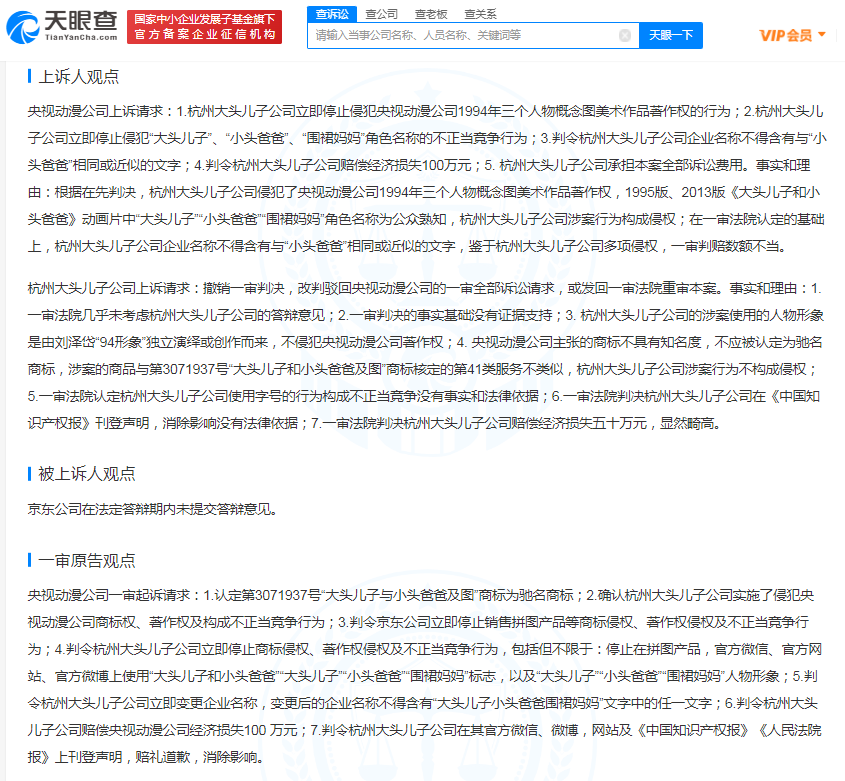Click the 一审原告观点 section heading
The height and width of the screenshot is (781, 845).
(87, 561)
